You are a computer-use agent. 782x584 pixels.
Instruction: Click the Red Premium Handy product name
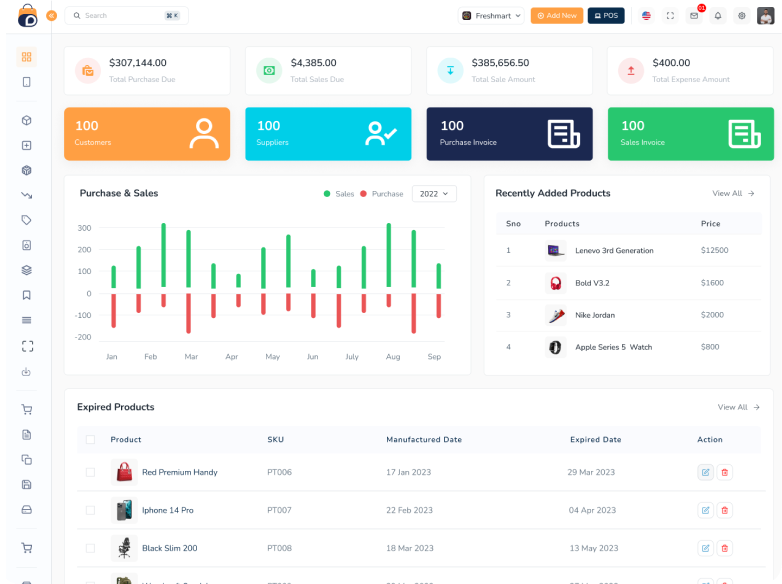click(180, 472)
